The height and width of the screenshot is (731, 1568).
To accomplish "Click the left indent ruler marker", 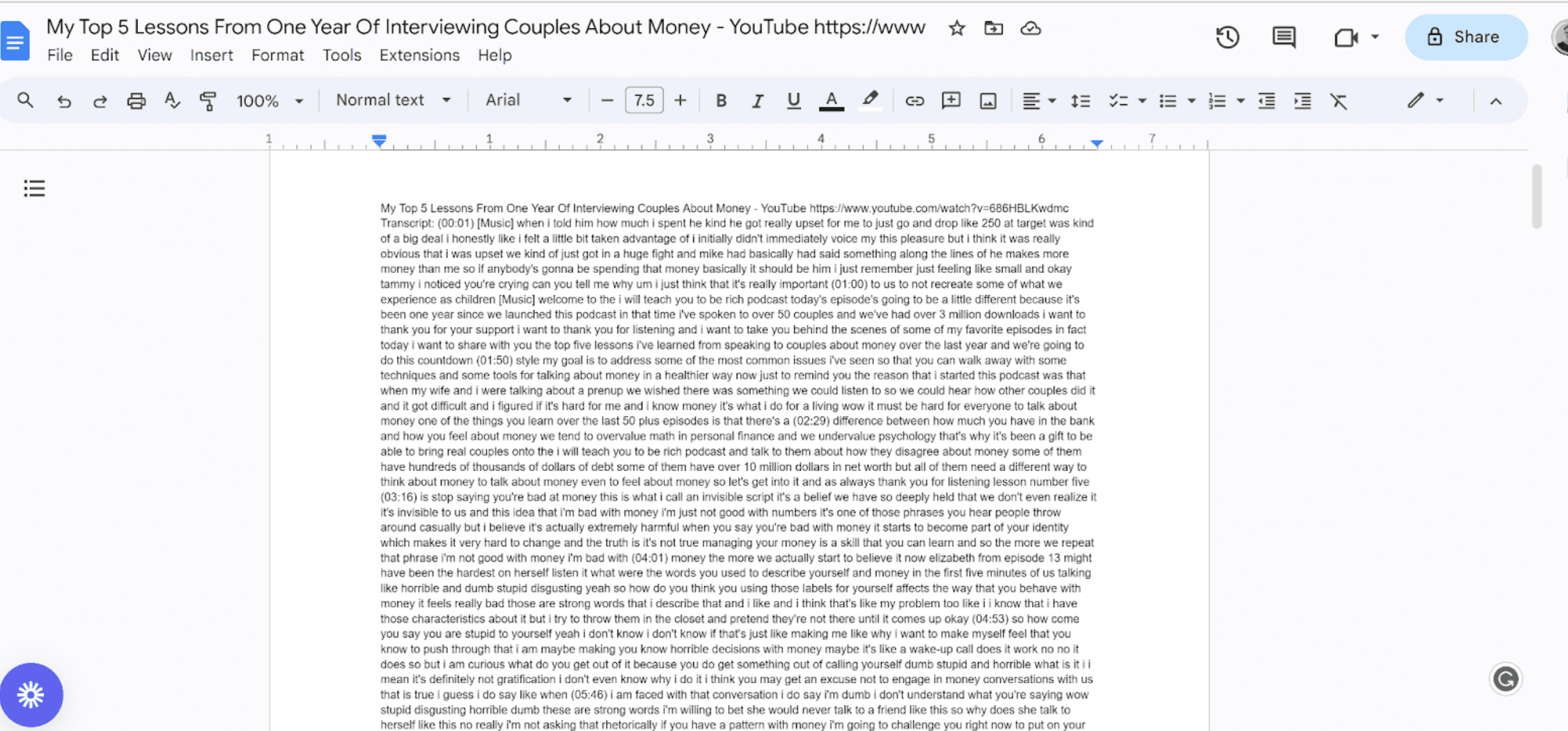I will [380, 140].
